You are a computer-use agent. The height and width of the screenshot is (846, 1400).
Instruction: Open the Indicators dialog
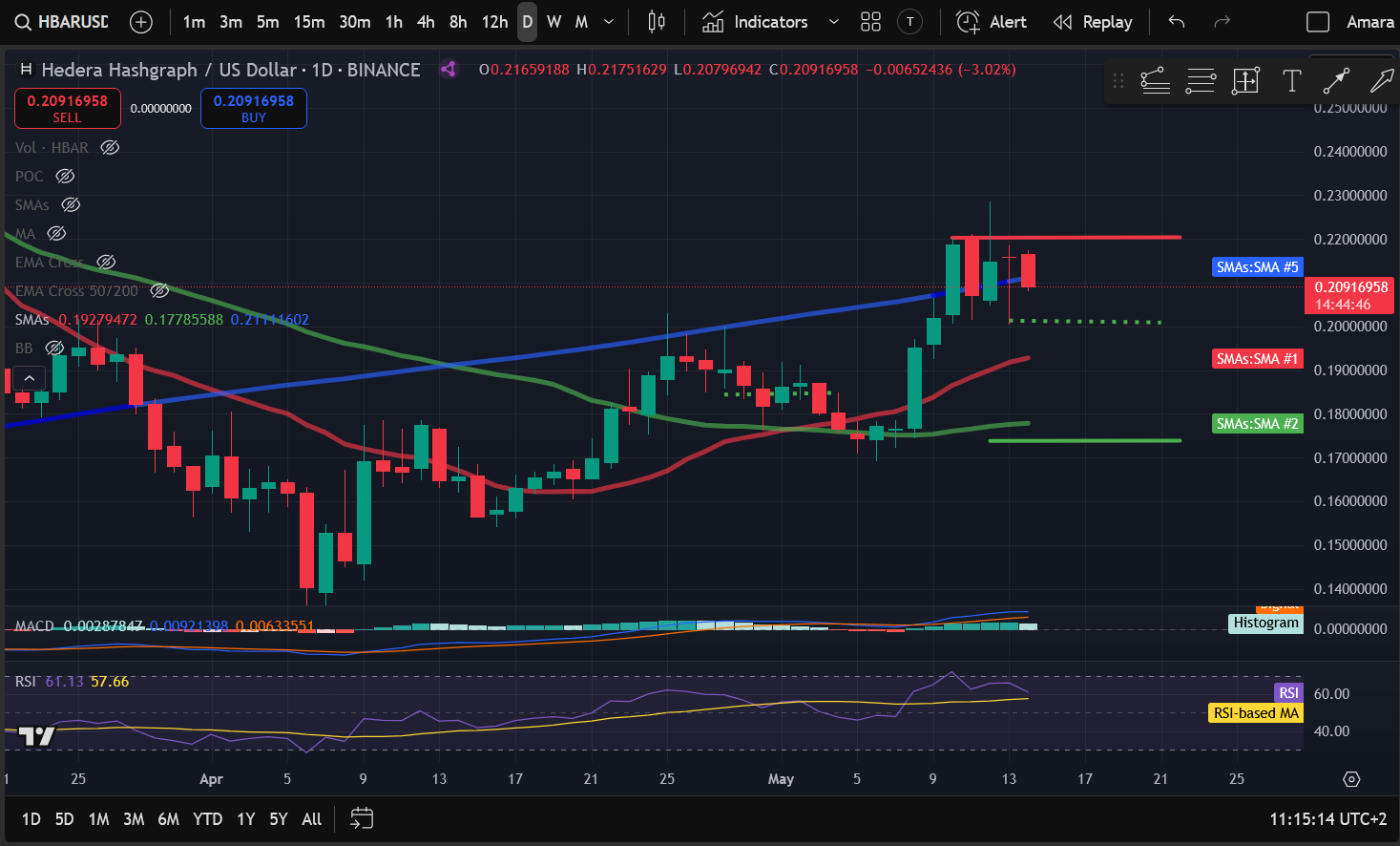[x=755, y=21]
